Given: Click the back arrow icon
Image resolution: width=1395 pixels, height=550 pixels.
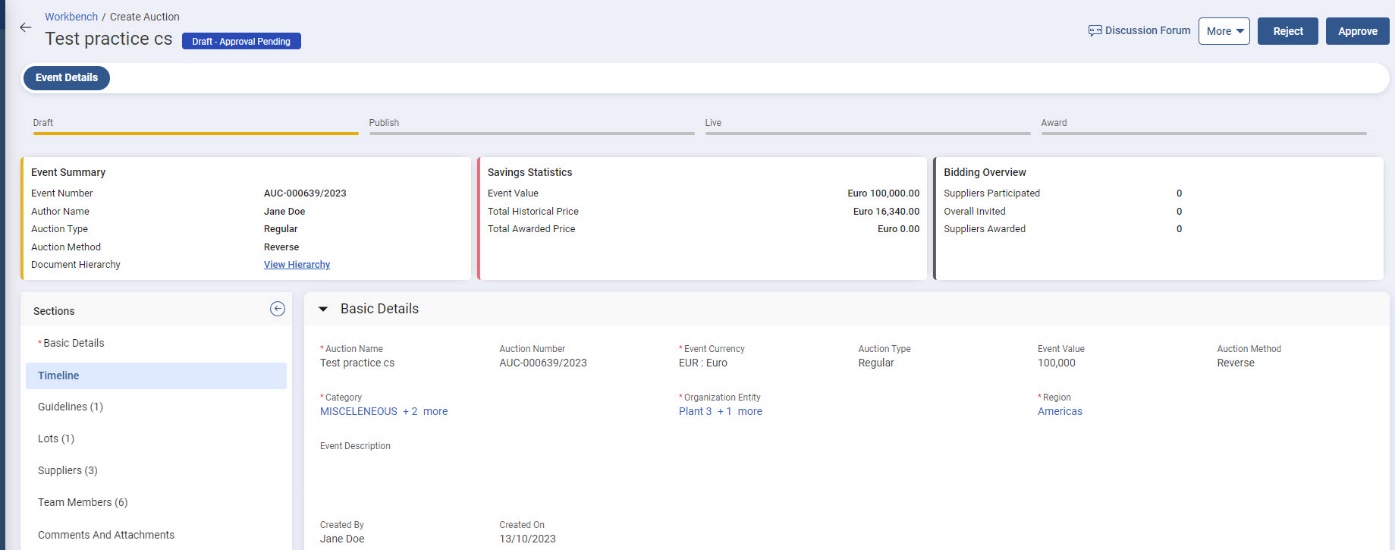Looking at the screenshot, I should pyautogui.click(x=26, y=28).
